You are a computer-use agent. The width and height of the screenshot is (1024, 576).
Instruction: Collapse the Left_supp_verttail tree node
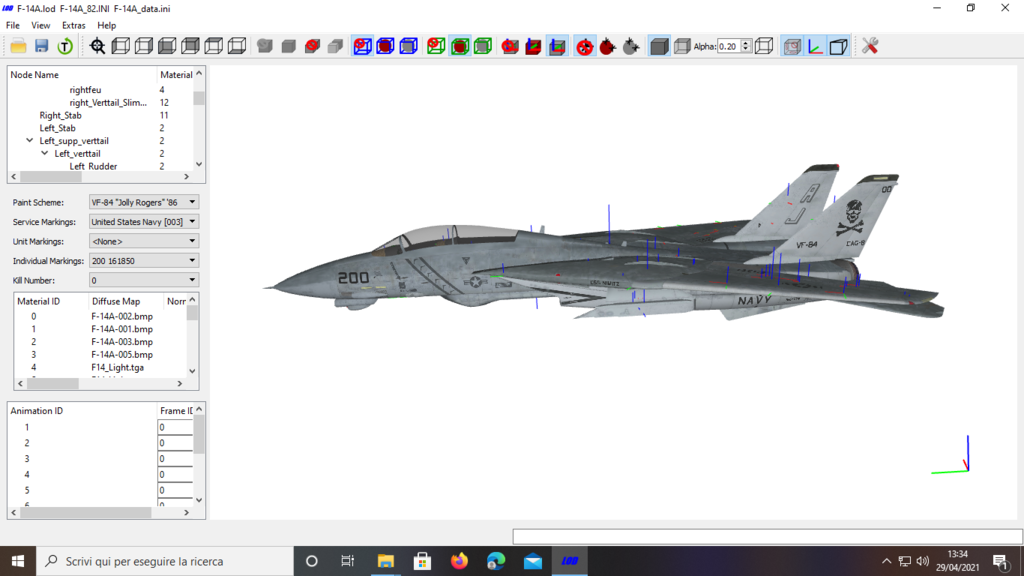pos(29,140)
